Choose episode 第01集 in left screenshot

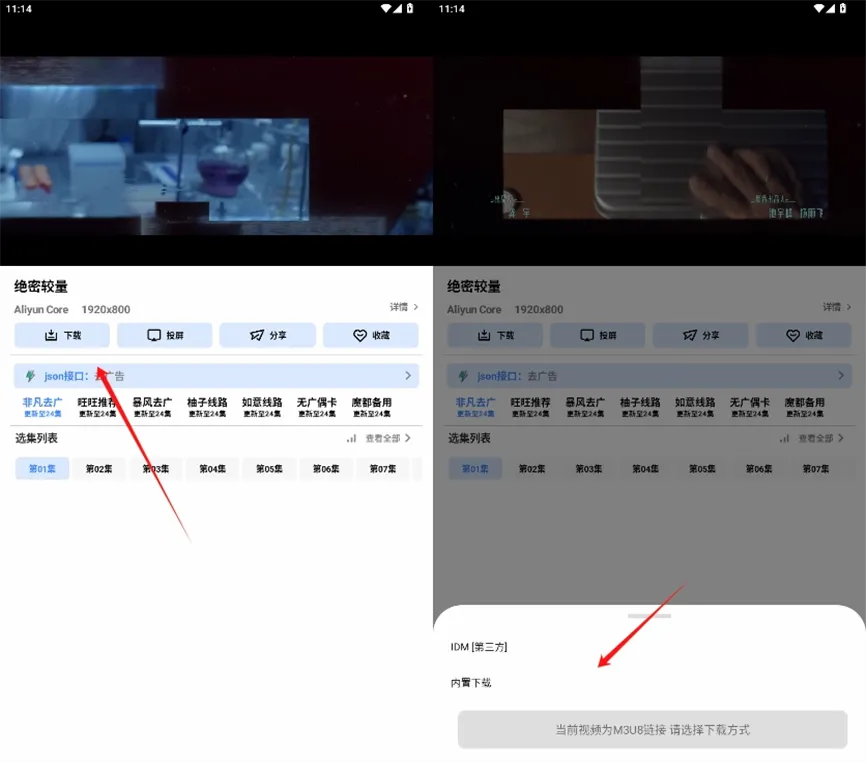click(42, 469)
